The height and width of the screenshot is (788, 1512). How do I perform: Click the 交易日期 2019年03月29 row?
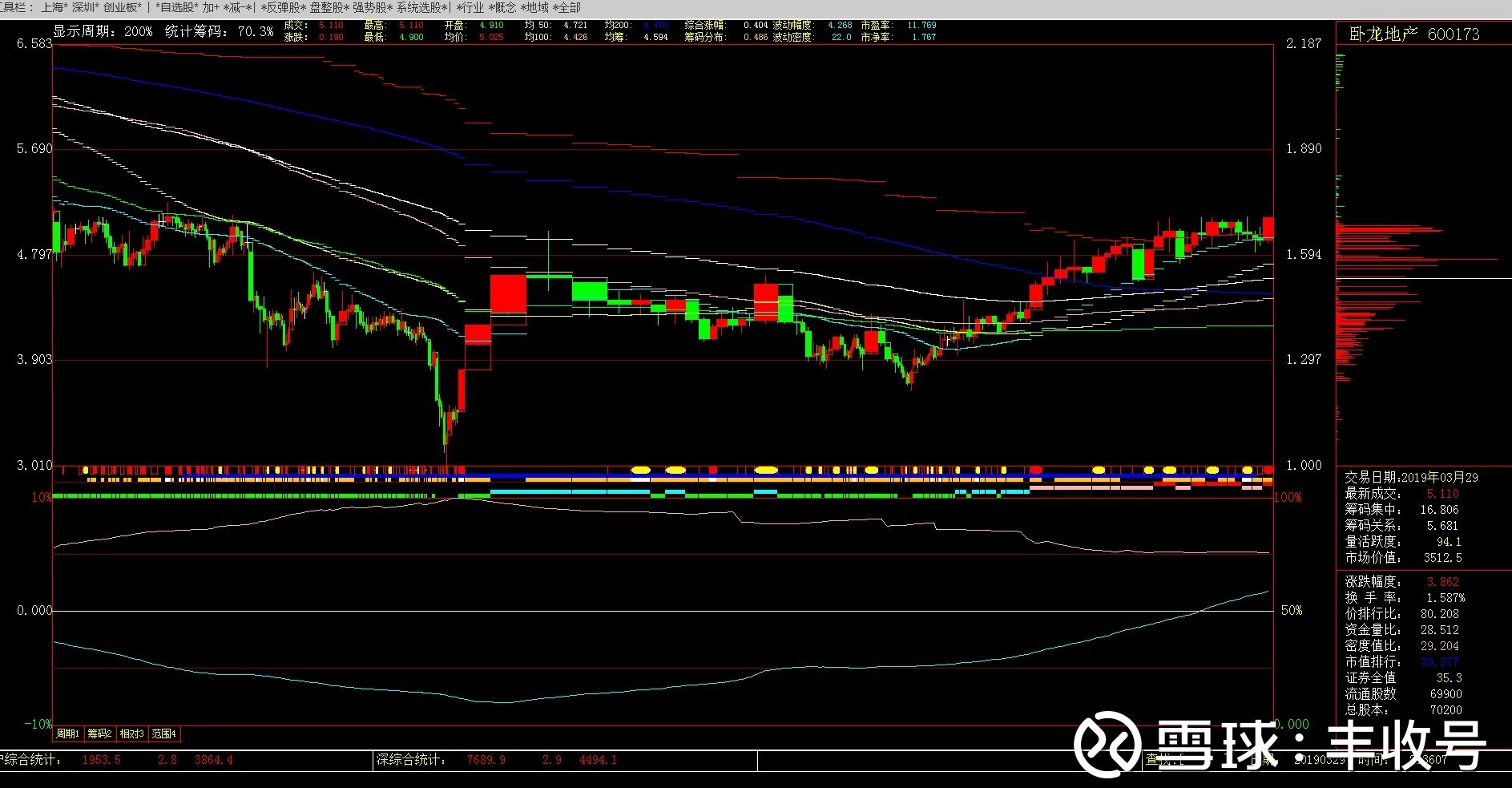pyautogui.click(x=1411, y=477)
